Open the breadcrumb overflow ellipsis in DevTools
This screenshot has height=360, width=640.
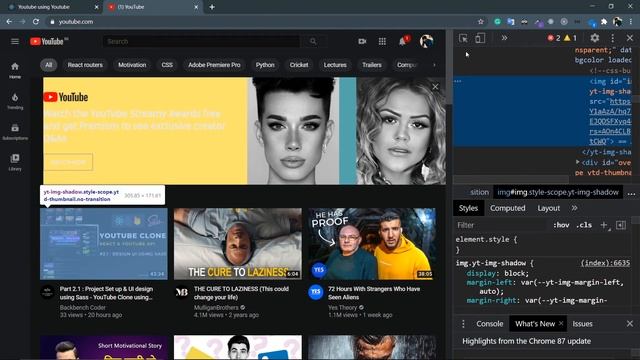tap(631, 193)
